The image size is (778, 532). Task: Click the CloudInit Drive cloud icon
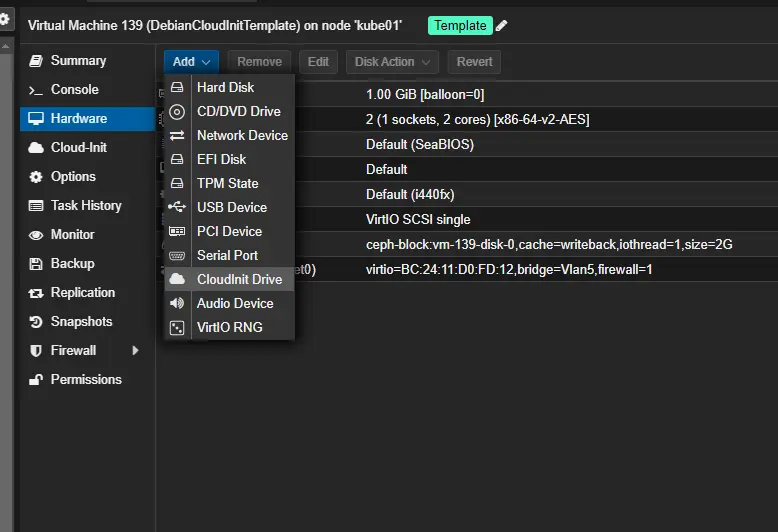(x=177, y=280)
